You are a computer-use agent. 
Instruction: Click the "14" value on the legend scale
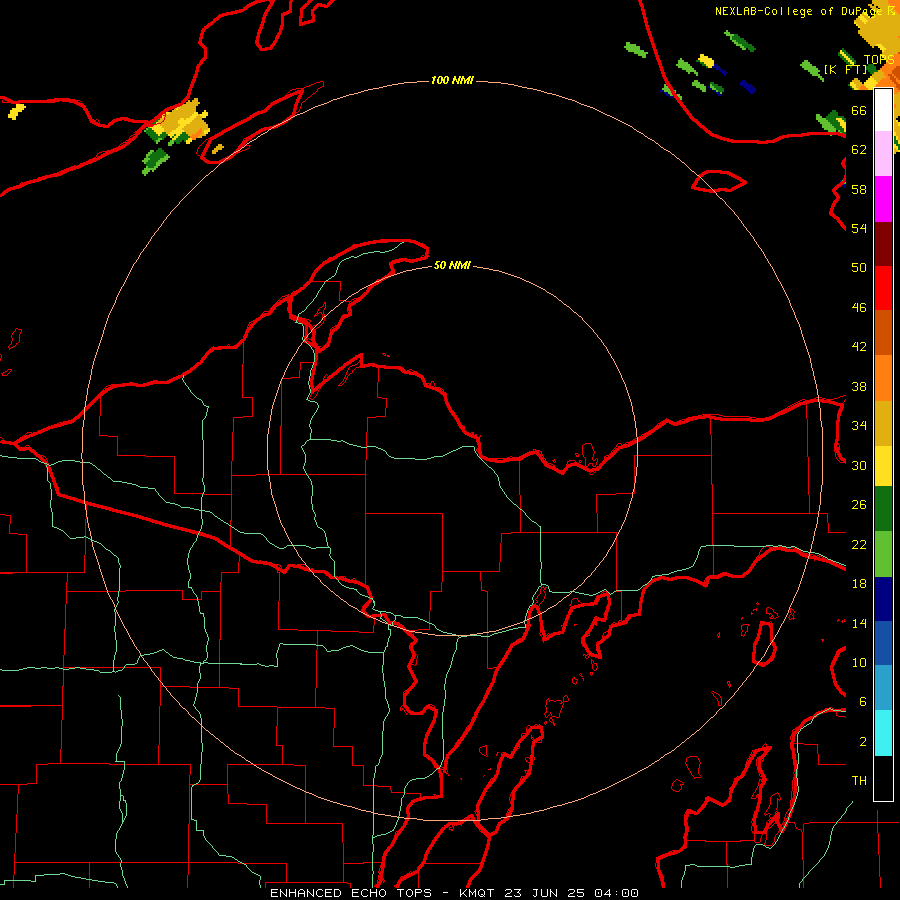[x=859, y=623]
